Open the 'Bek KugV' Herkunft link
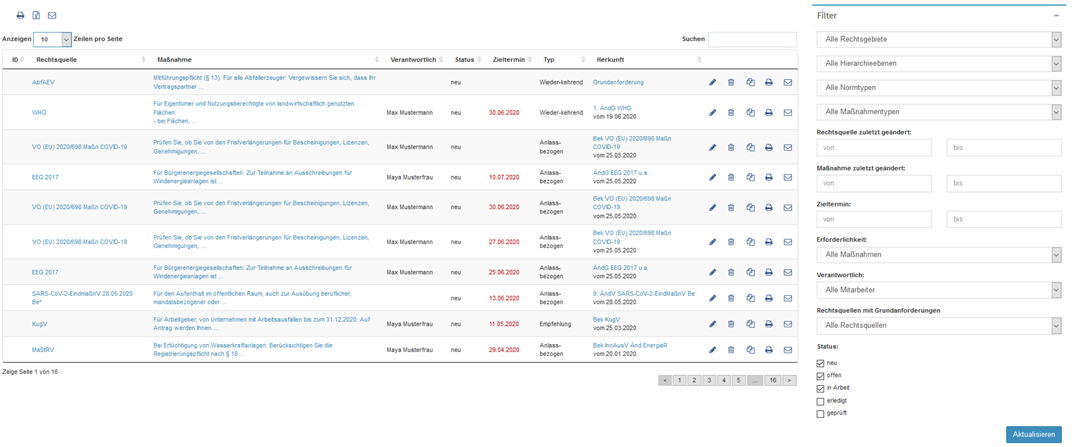Viewport: 1072px width, 447px height. click(x=606, y=319)
